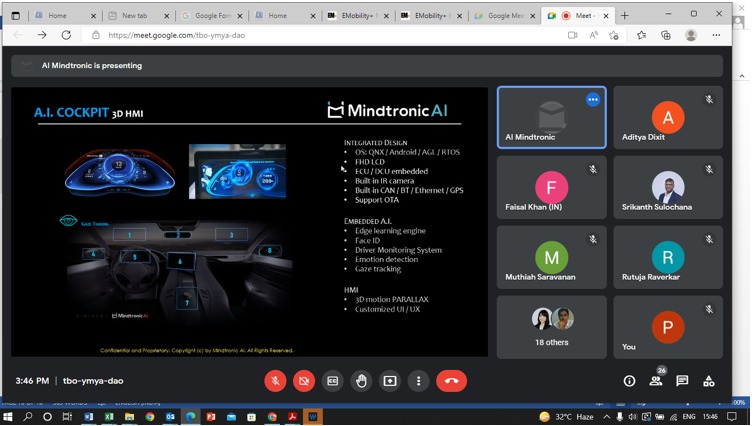755x426 pixels.
Task: Switch to the first Home tab
Action: pyautogui.click(x=66, y=16)
